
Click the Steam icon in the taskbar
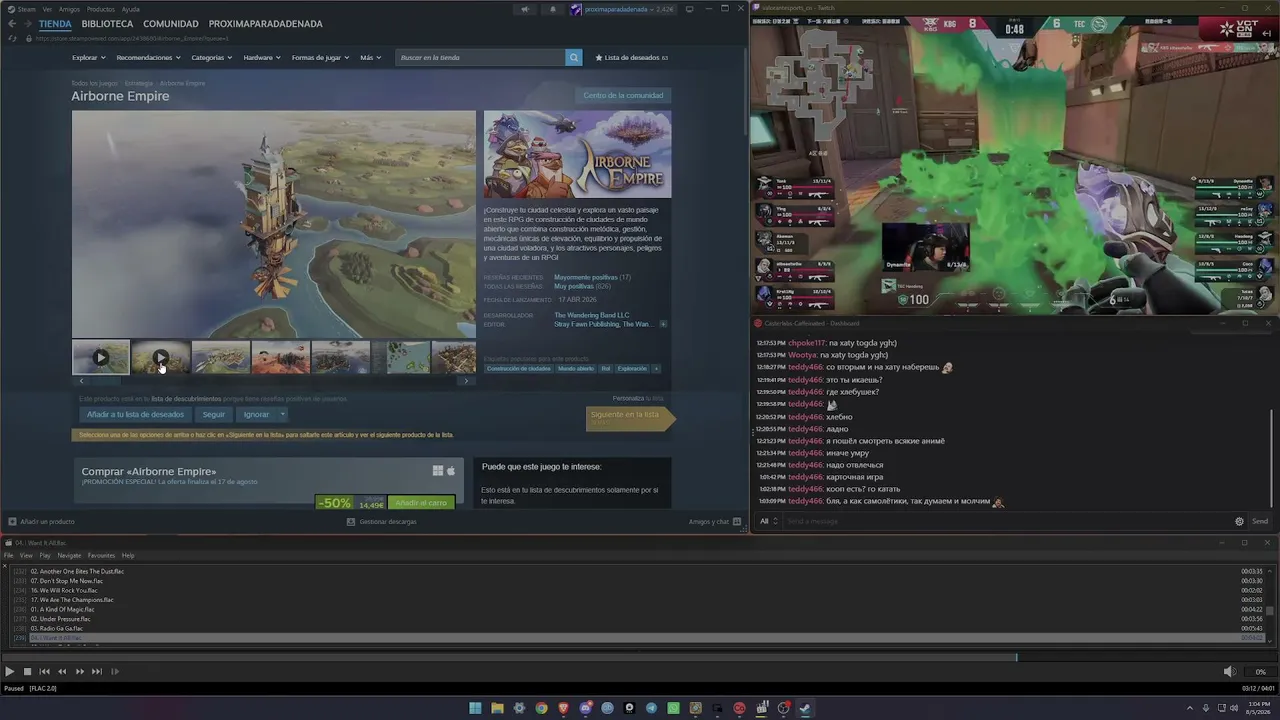[805, 708]
